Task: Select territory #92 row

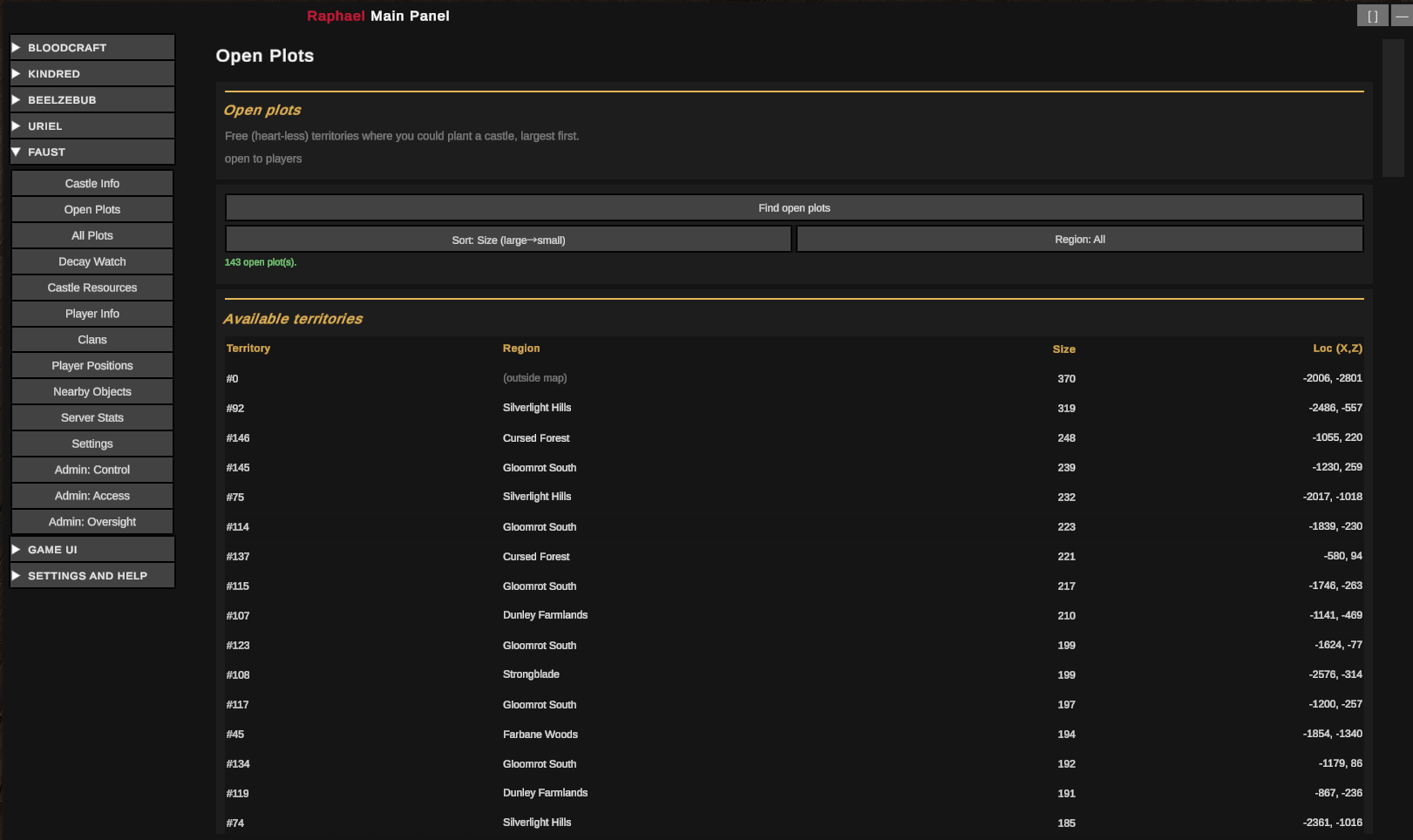Action: [794, 408]
